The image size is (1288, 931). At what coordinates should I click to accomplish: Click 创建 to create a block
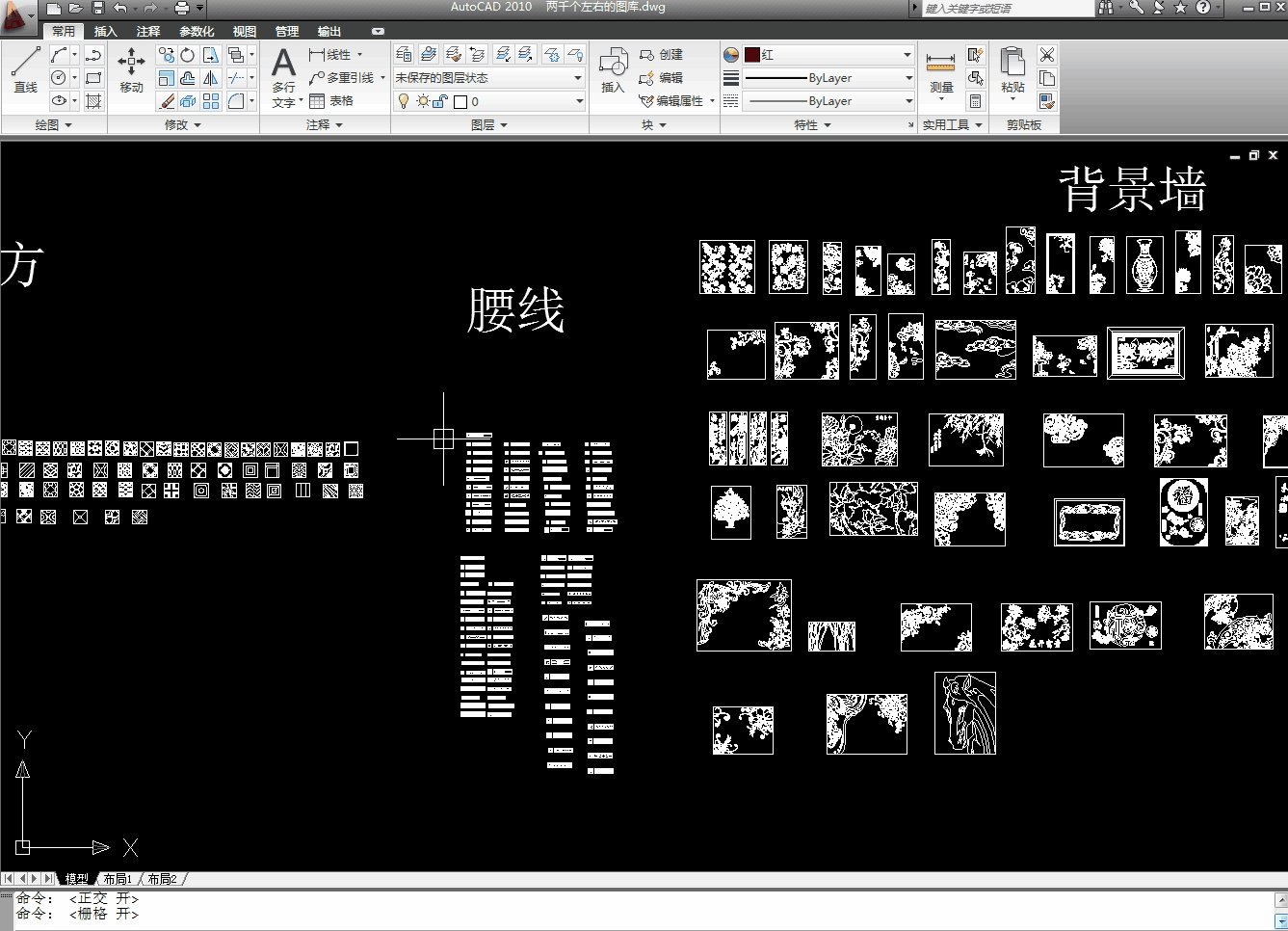pyautogui.click(x=662, y=55)
